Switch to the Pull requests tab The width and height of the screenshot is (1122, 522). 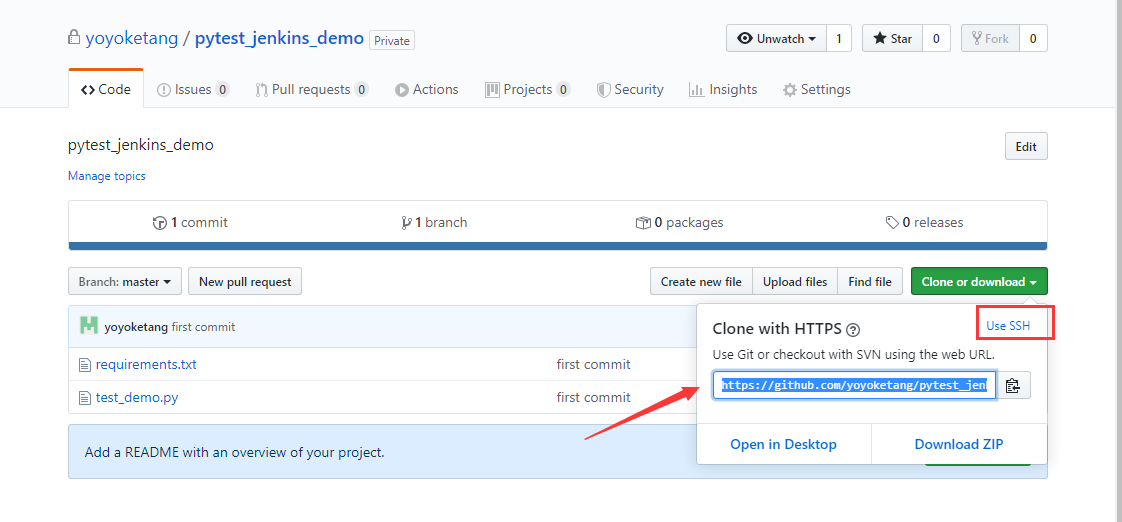point(311,90)
